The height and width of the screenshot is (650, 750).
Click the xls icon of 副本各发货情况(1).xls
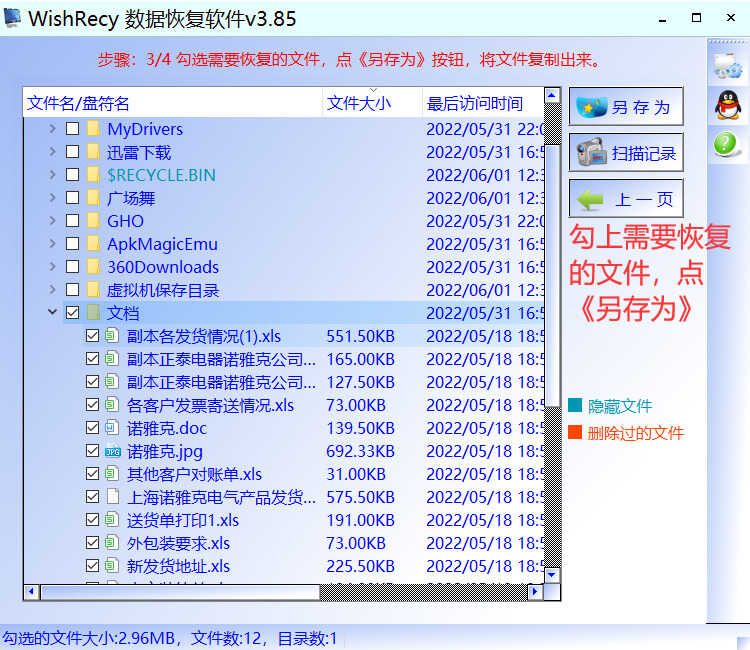click(x=112, y=335)
